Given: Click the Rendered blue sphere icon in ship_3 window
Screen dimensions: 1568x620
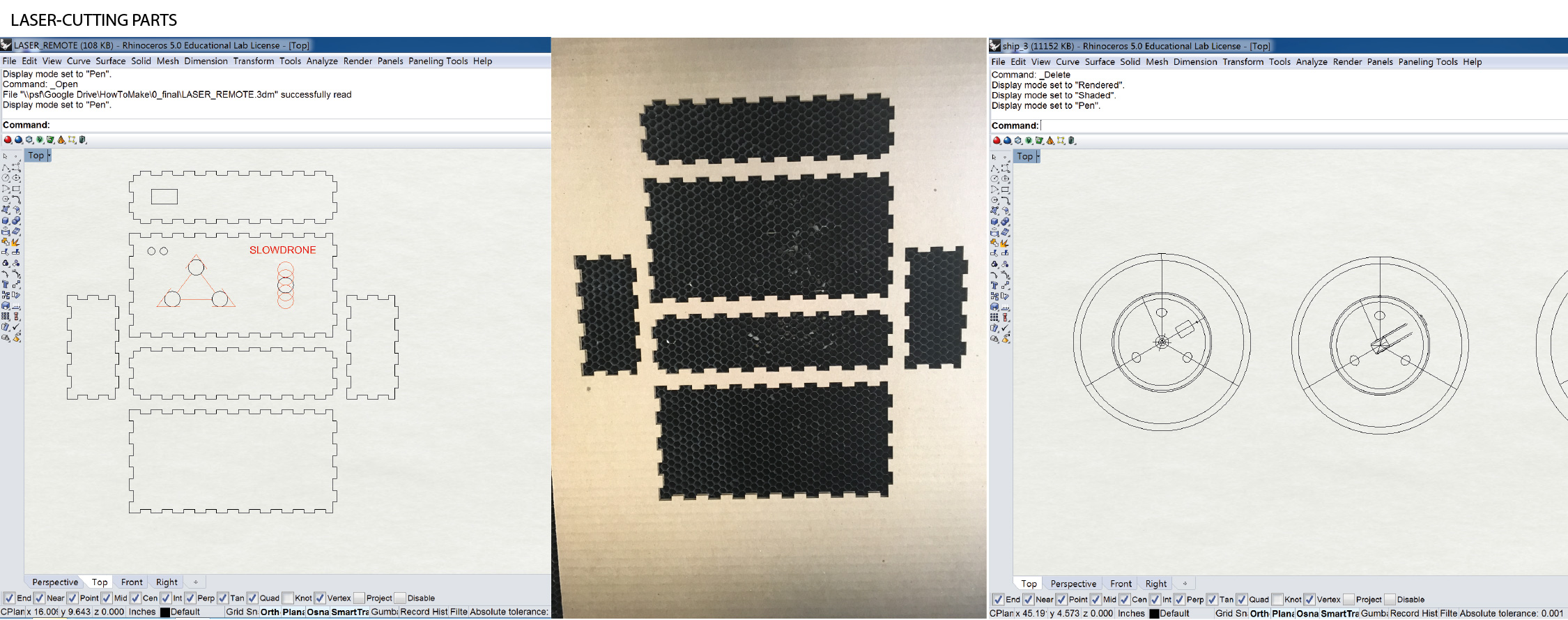Looking at the screenshot, I should point(1007,140).
